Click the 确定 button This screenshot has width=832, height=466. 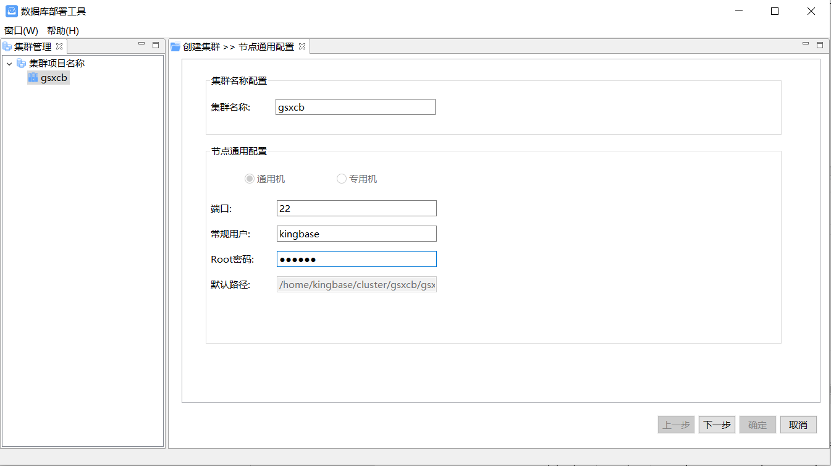pyautogui.click(x=758, y=425)
